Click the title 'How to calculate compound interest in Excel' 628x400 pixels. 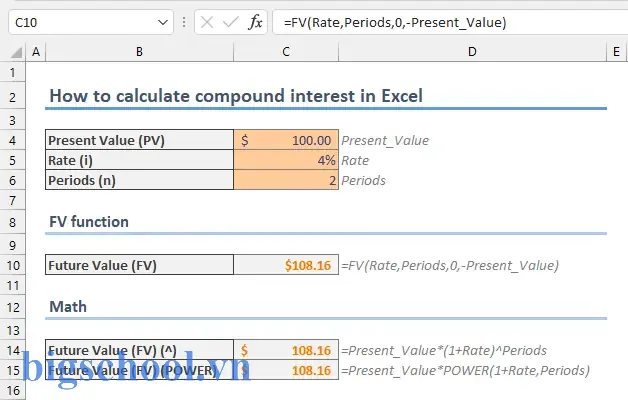point(236,96)
